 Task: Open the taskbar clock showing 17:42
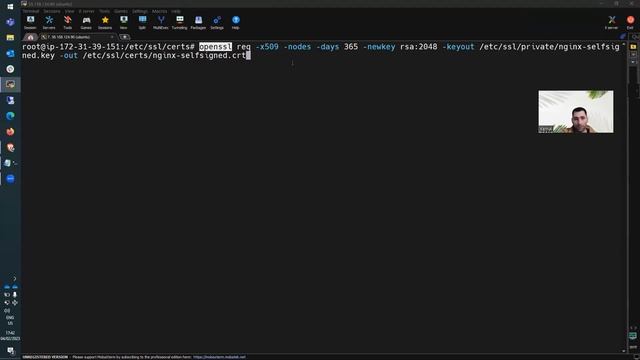coord(10,336)
